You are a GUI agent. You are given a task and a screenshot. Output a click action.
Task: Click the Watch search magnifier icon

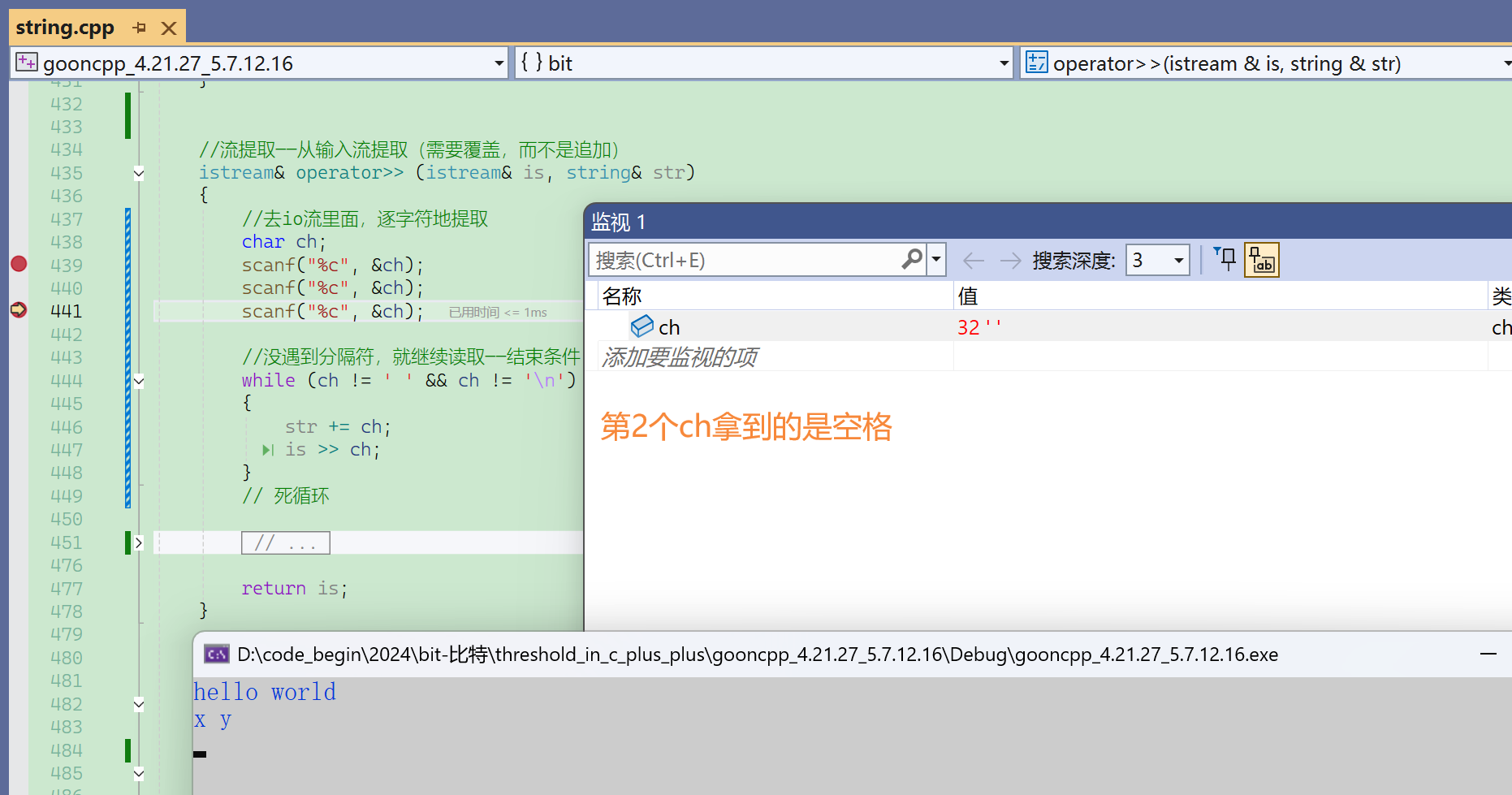click(912, 260)
